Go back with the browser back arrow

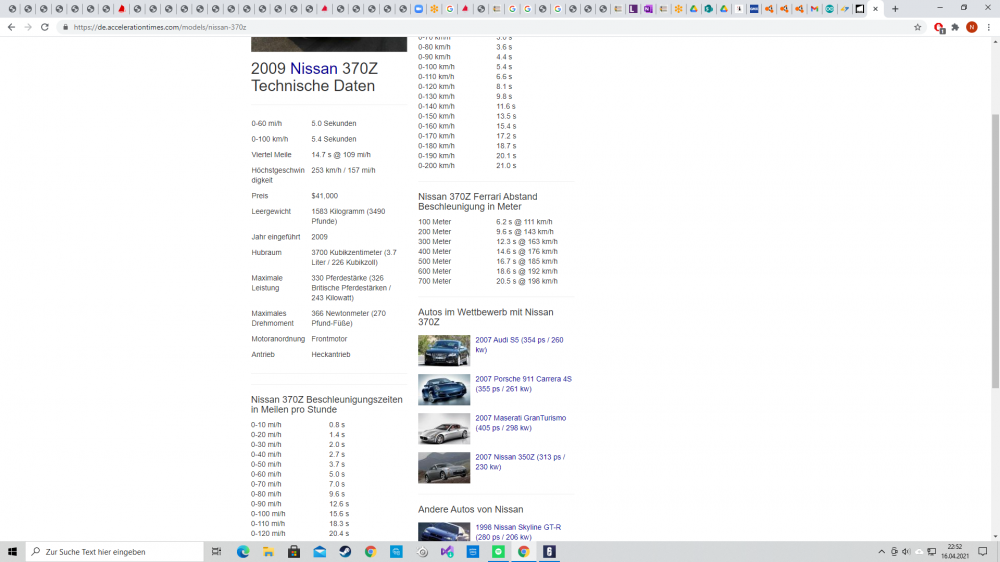[x=11, y=27]
